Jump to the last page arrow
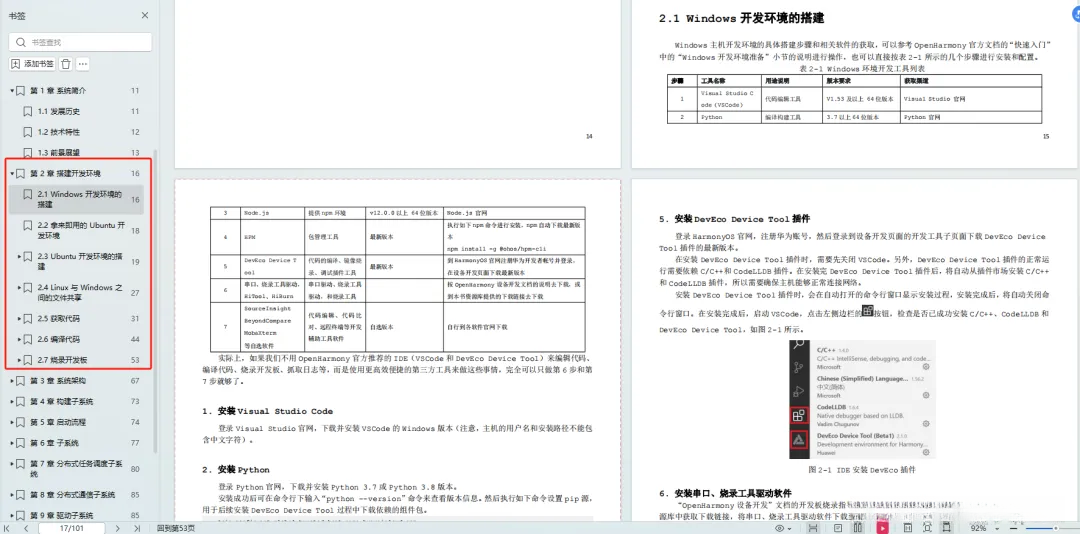The image size is (1080, 534). 136,528
